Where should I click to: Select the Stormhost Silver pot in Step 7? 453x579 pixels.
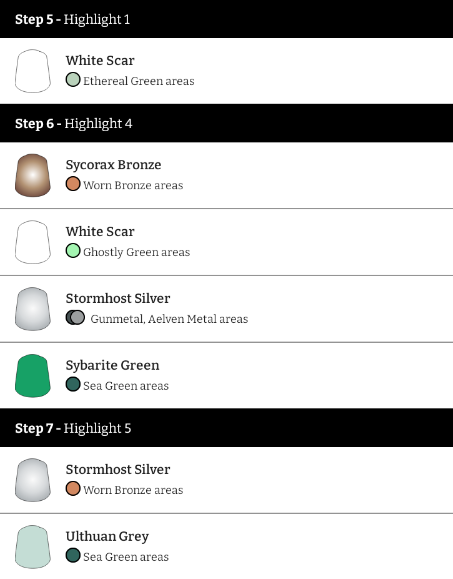coord(33,480)
